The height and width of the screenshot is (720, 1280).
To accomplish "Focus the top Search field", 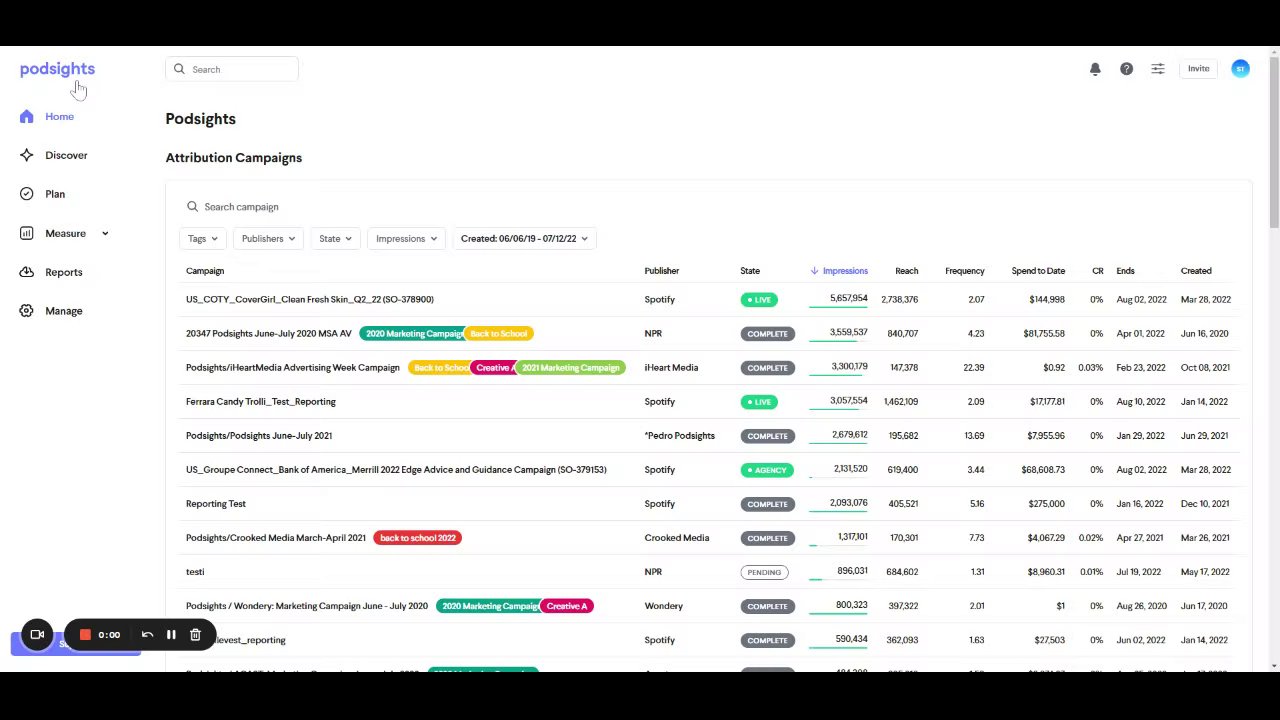I will coord(232,69).
